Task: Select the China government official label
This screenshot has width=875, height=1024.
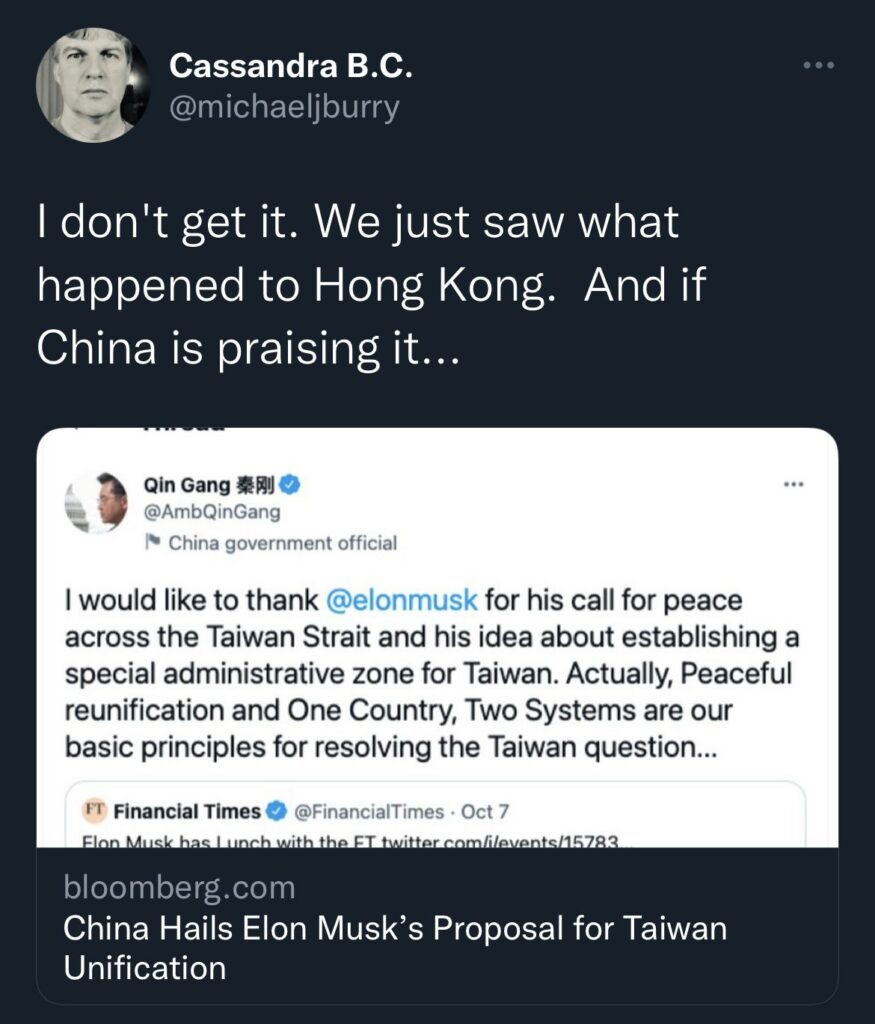Action: 282,544
